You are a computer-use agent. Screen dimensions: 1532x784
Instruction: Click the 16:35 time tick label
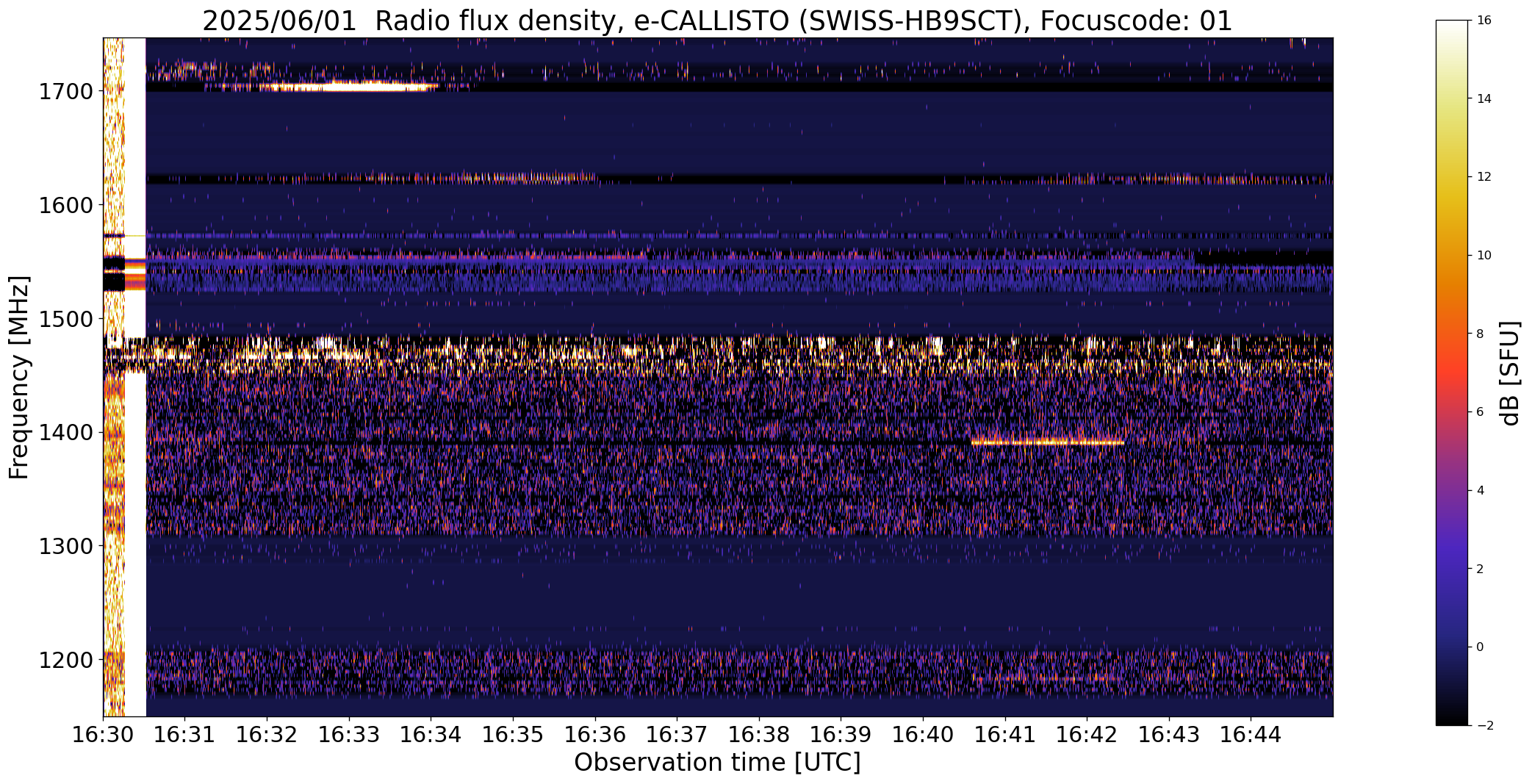[x=513, y=735]
